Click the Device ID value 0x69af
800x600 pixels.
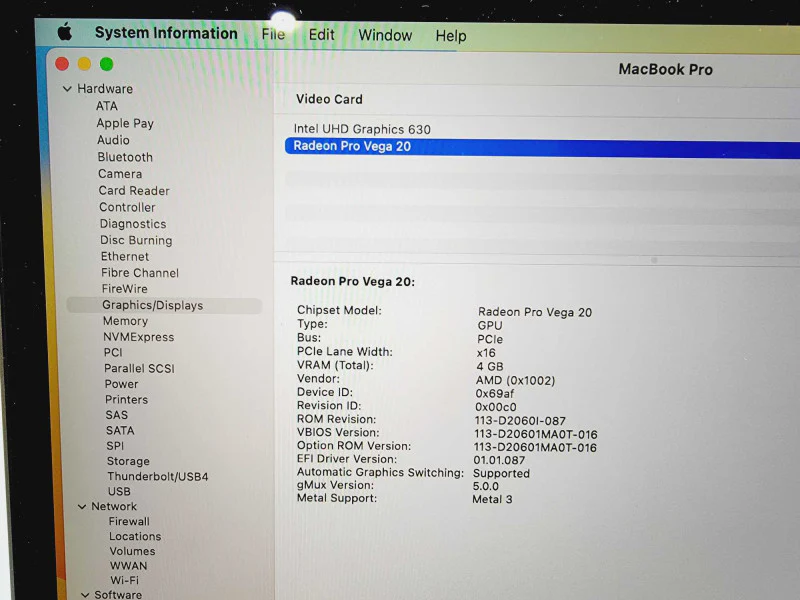(494, 394)
